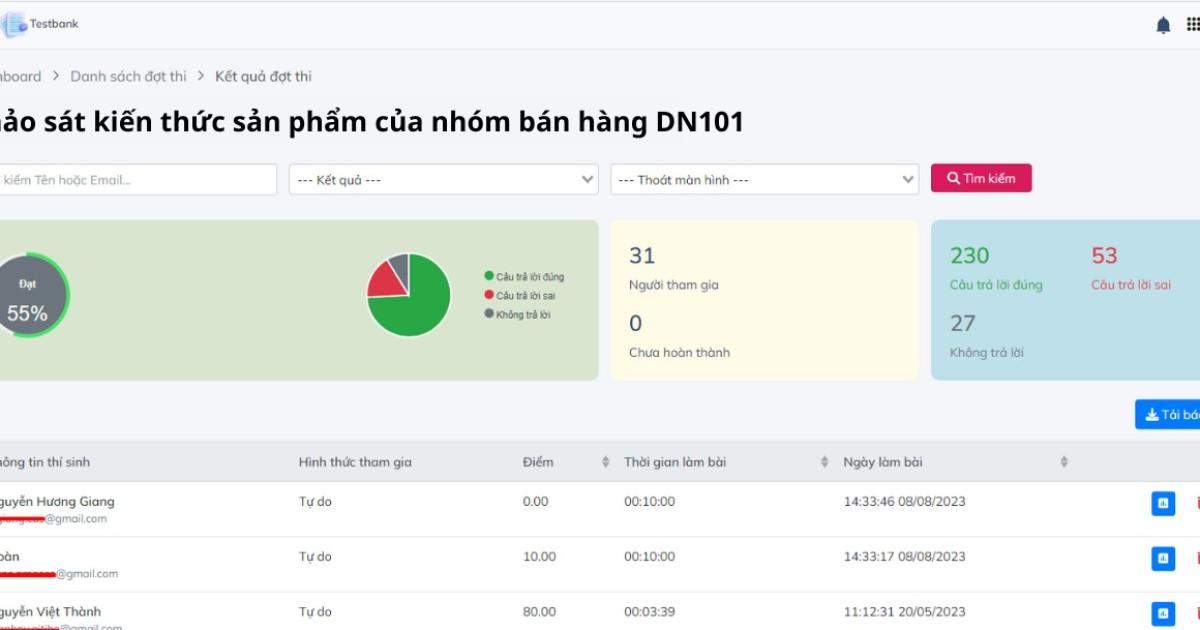Click date 11:12:31 20/05/2023
This screenshot has width=1200, height=630.
coord(905,612)
